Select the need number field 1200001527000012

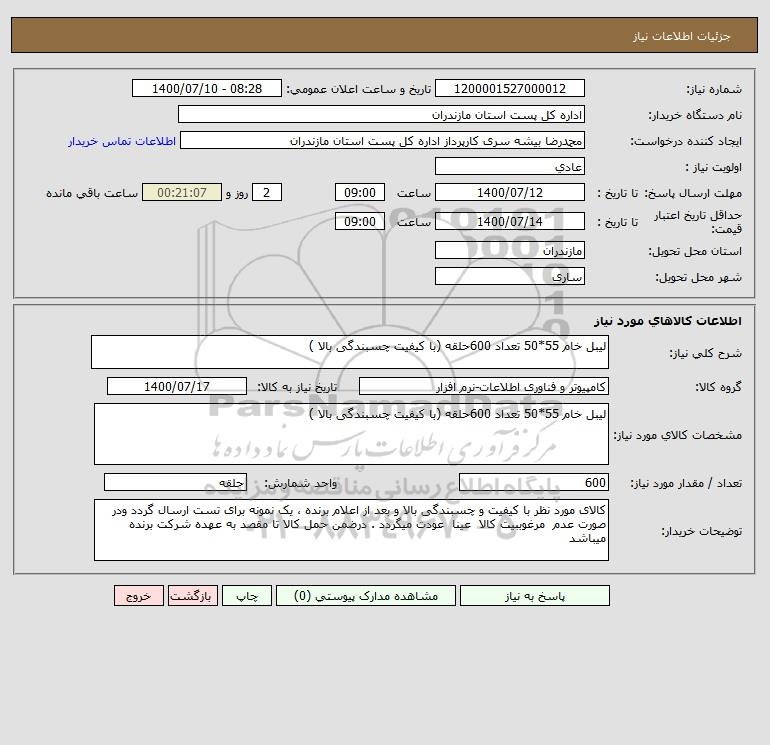(x=510, y=88)
